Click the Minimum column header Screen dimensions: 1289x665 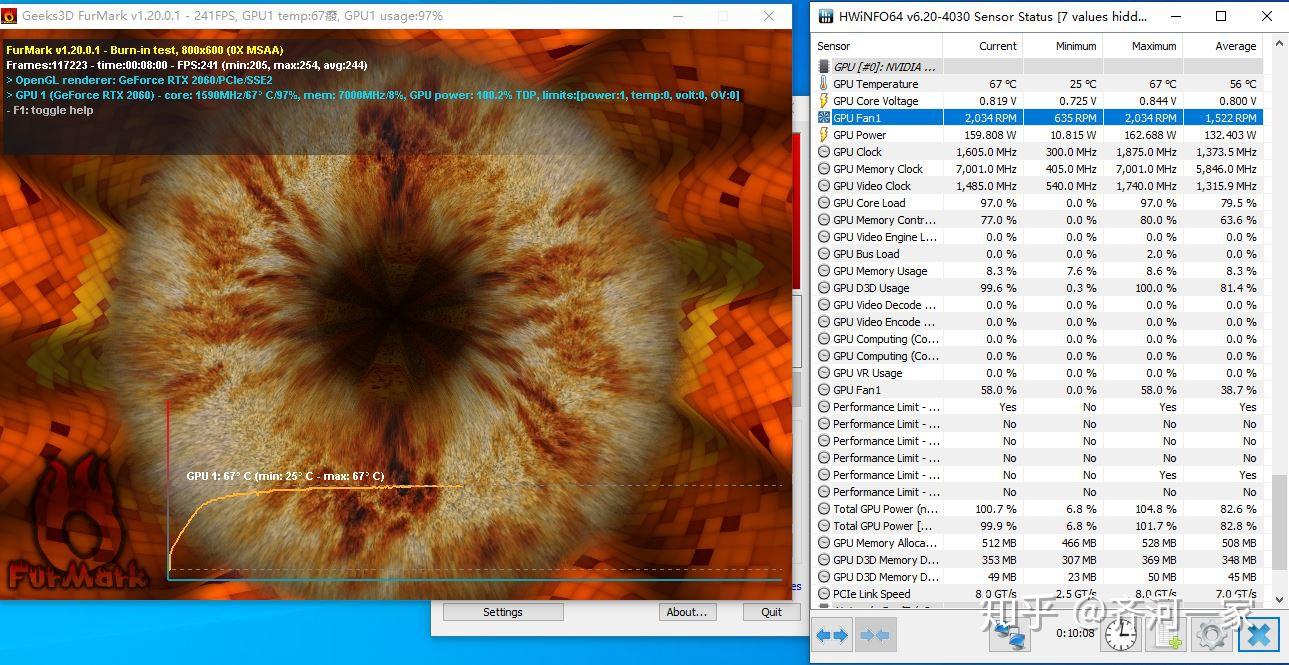1062,46
